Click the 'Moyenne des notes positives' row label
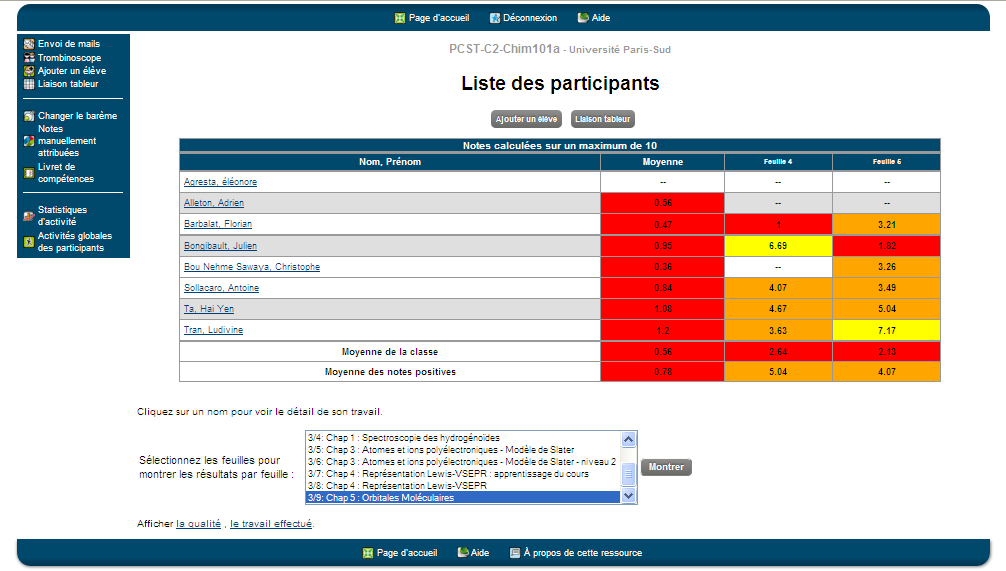This screenshot has height=571, width=1006. point(390,372)
